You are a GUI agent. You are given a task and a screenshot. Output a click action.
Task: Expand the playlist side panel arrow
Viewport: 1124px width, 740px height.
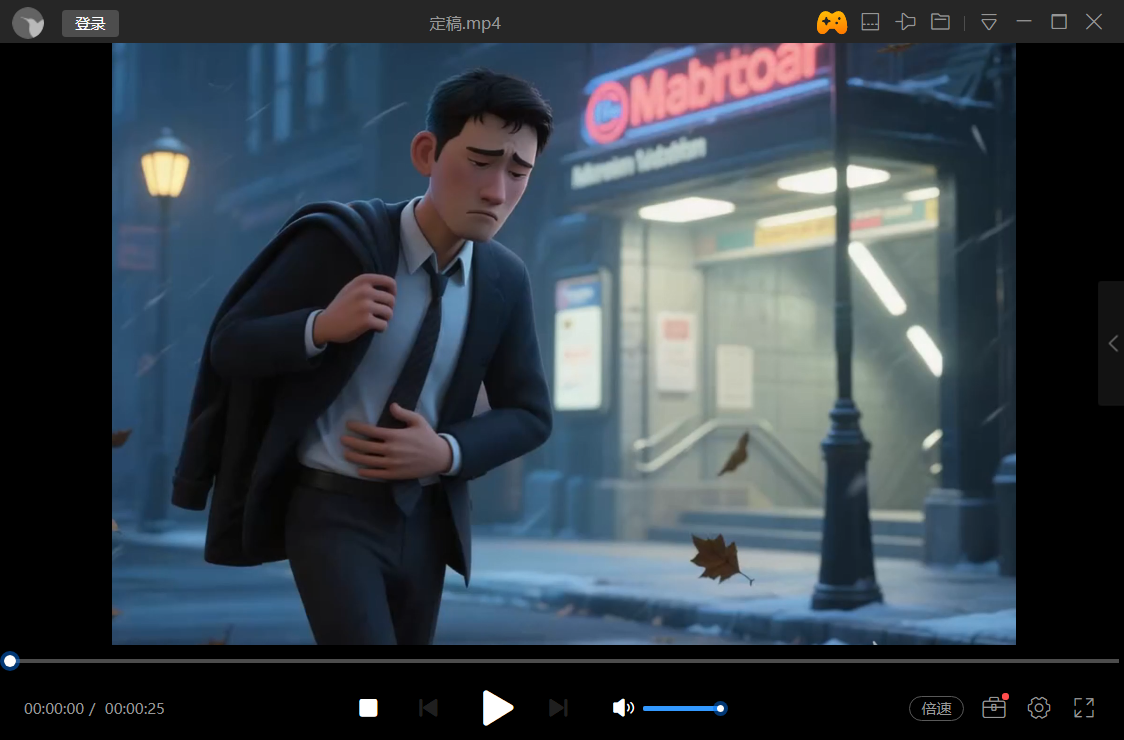click(1112, 343)
